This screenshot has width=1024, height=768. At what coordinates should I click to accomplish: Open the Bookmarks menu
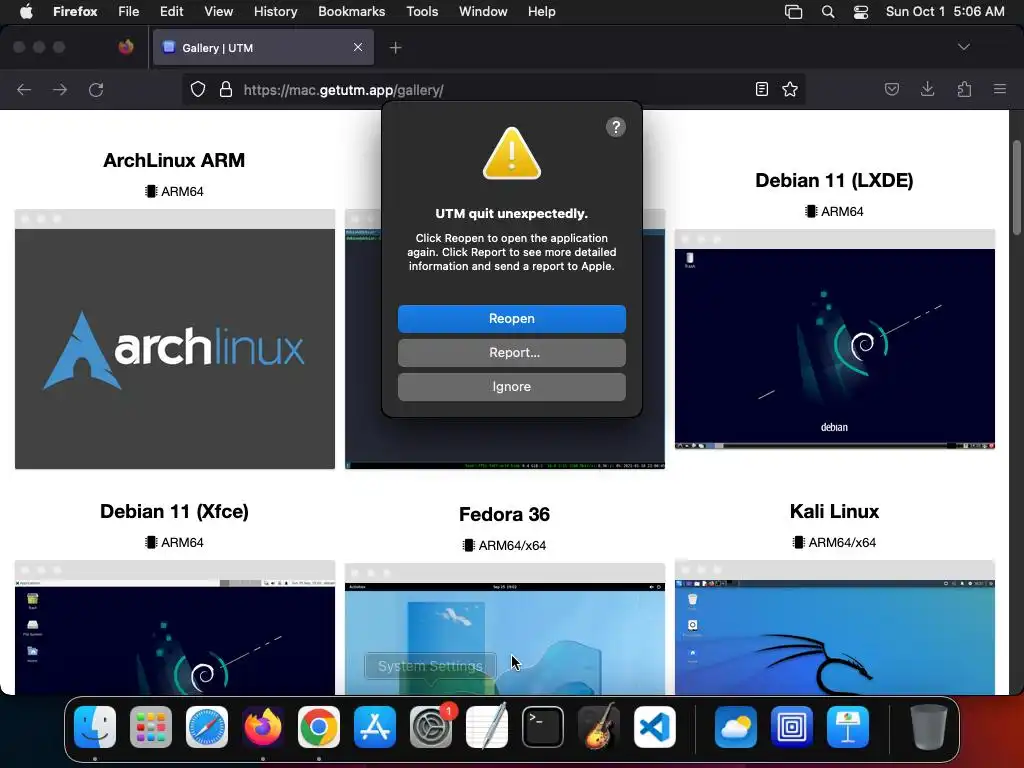351,12
